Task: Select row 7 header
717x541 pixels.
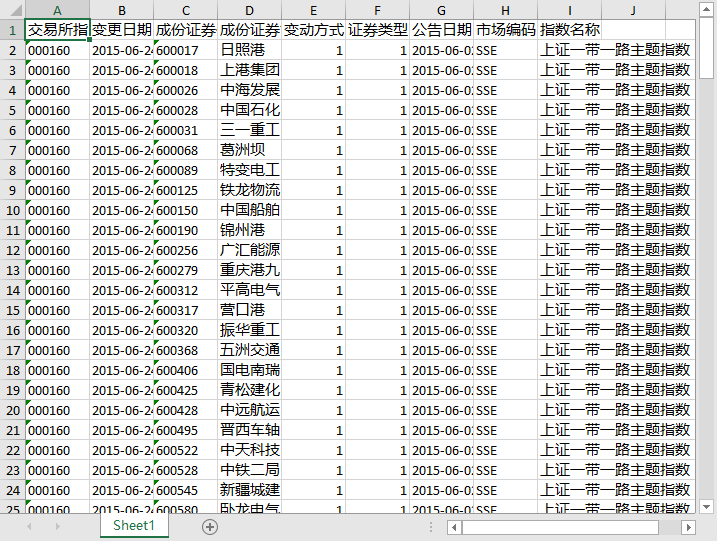Action: point(12,150)
